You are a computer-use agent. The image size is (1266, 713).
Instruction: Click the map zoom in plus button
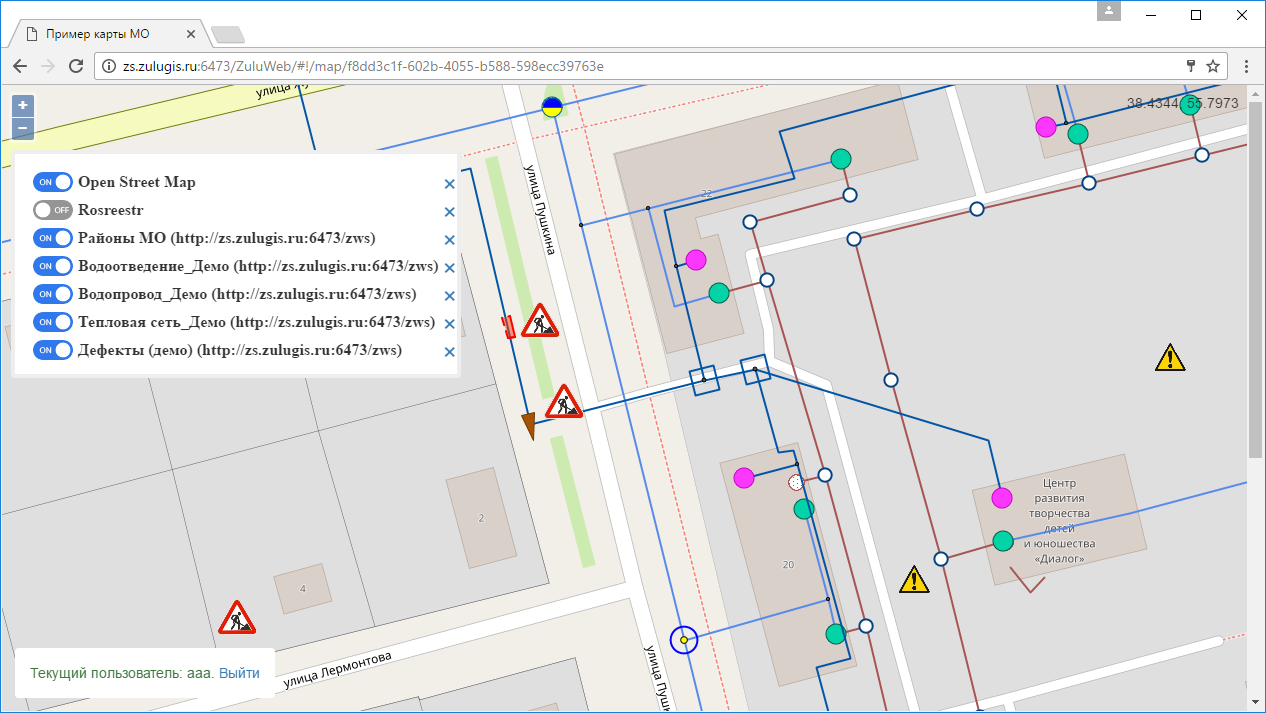click(22, 105)
